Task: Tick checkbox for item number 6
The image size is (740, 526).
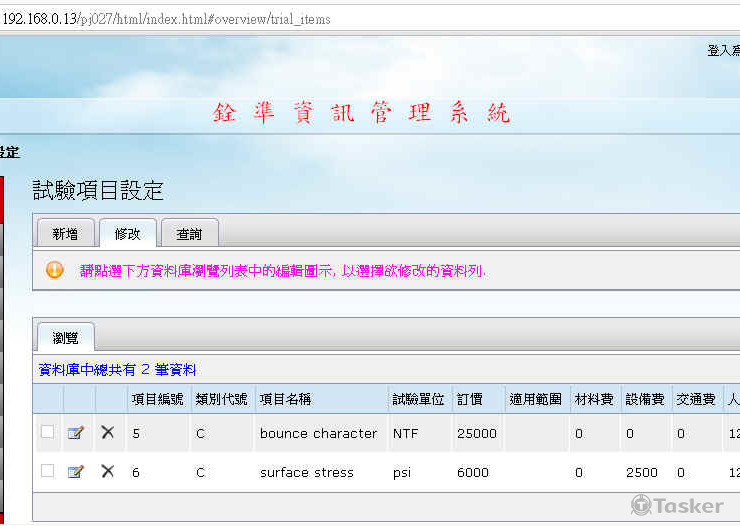Action: click(47, 471)
